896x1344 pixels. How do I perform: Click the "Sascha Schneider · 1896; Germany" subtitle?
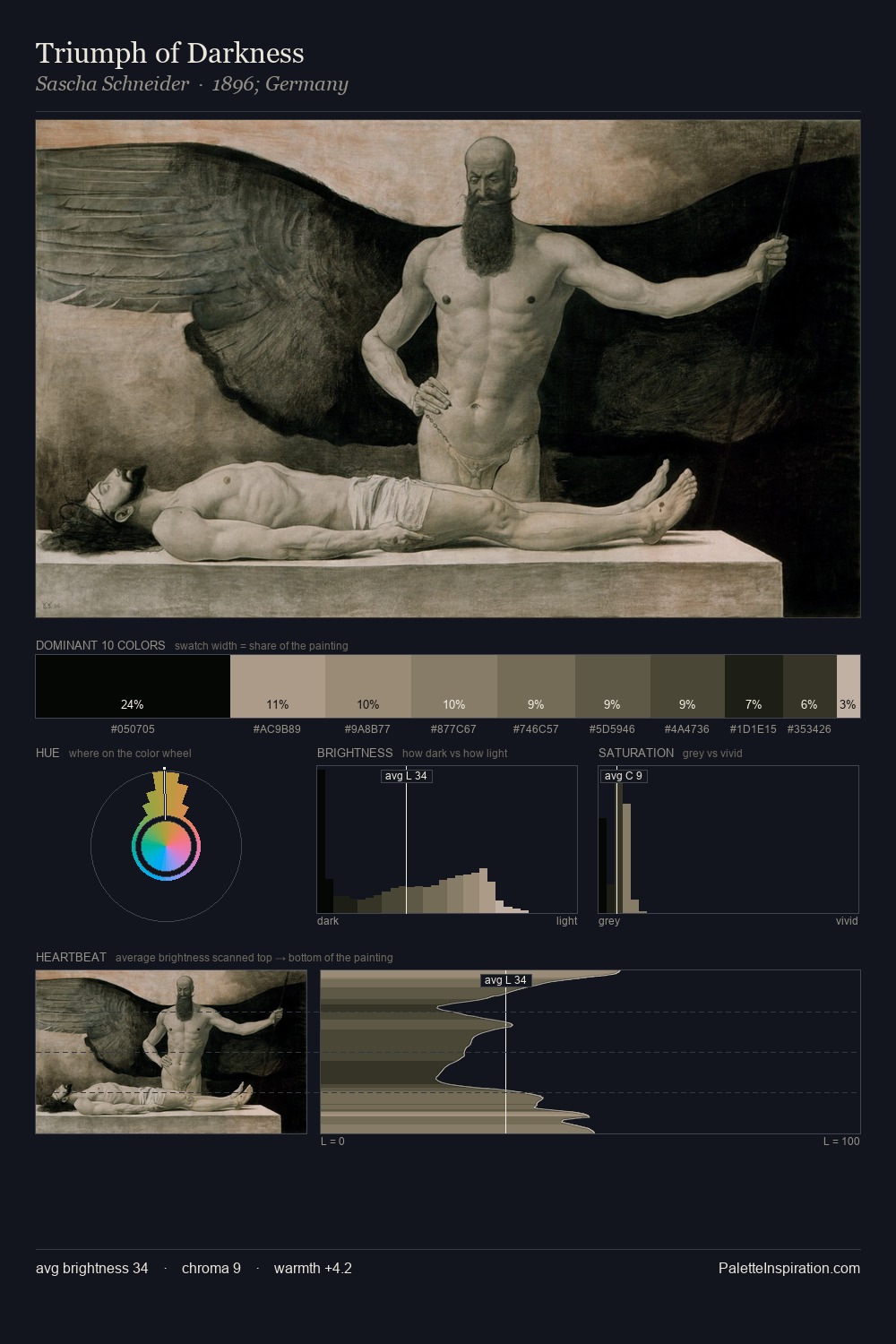tap(192, 84)
